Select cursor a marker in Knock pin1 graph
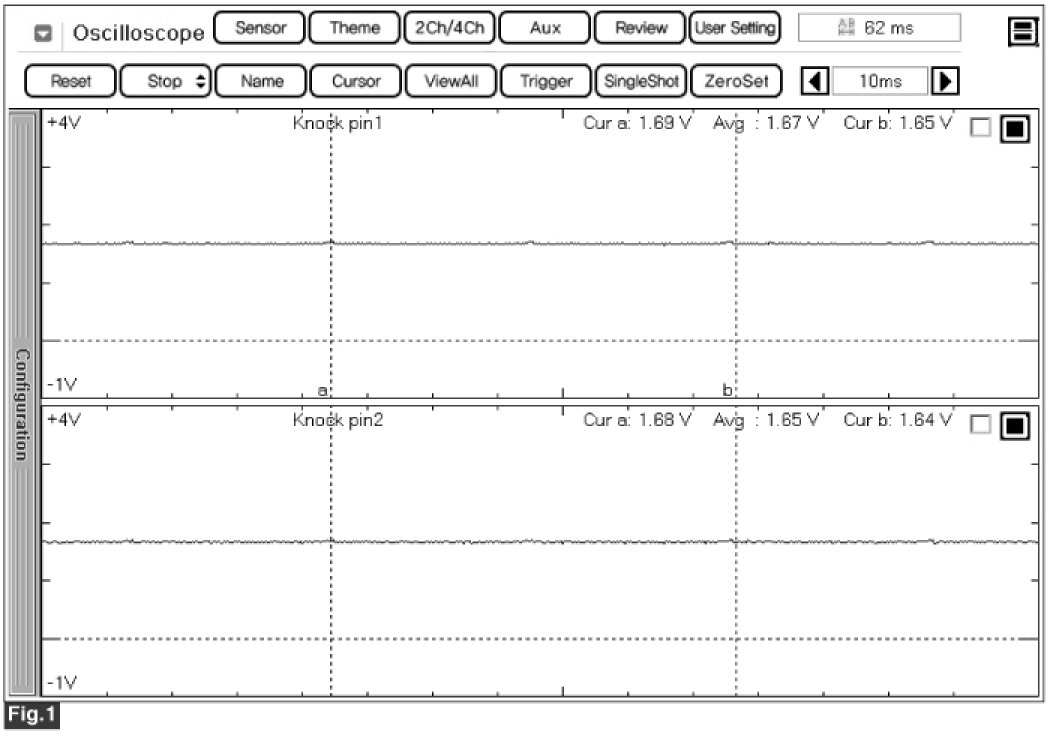This screenshot has width=1050, height=735. coord(323,389)
